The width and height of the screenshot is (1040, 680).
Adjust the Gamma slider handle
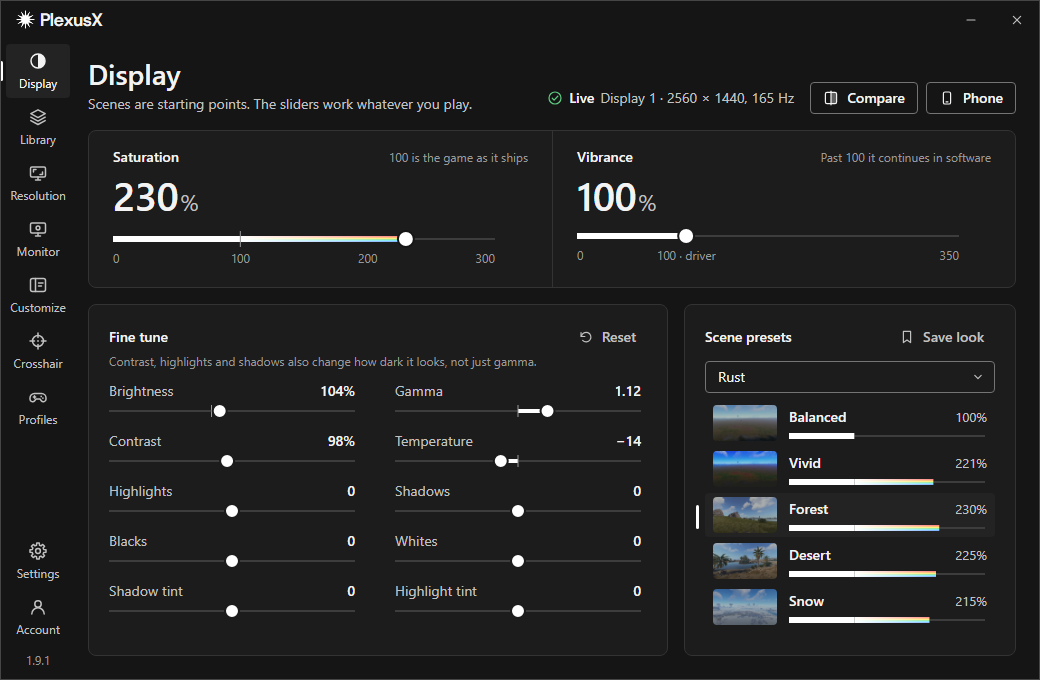click(x=547, y=411)
